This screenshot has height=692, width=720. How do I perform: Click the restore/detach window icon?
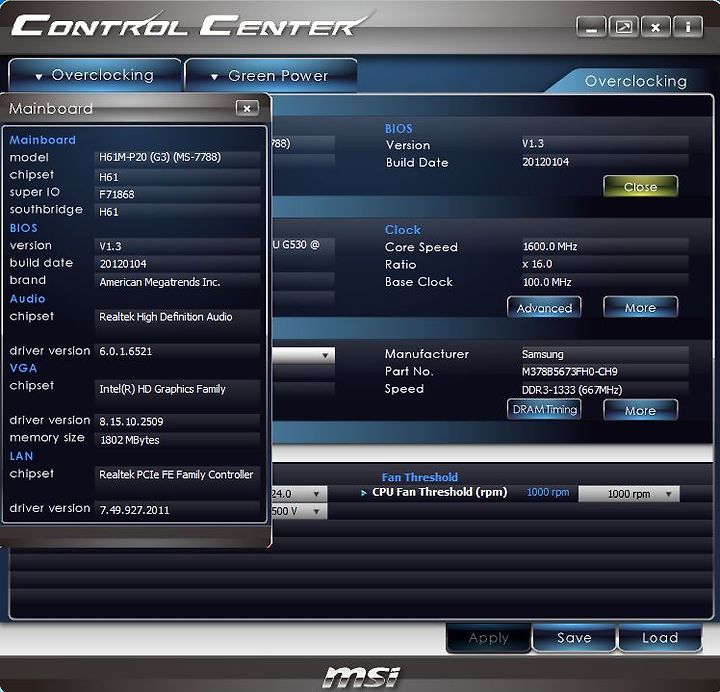(624, 27)
